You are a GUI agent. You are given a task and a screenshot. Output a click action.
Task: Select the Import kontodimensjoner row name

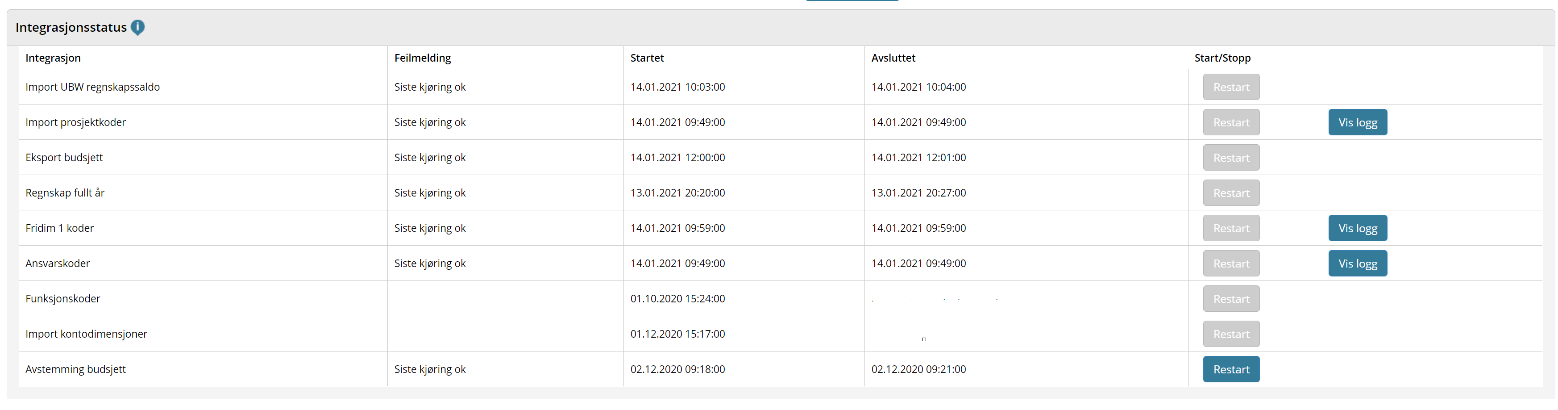click(86, 334)
